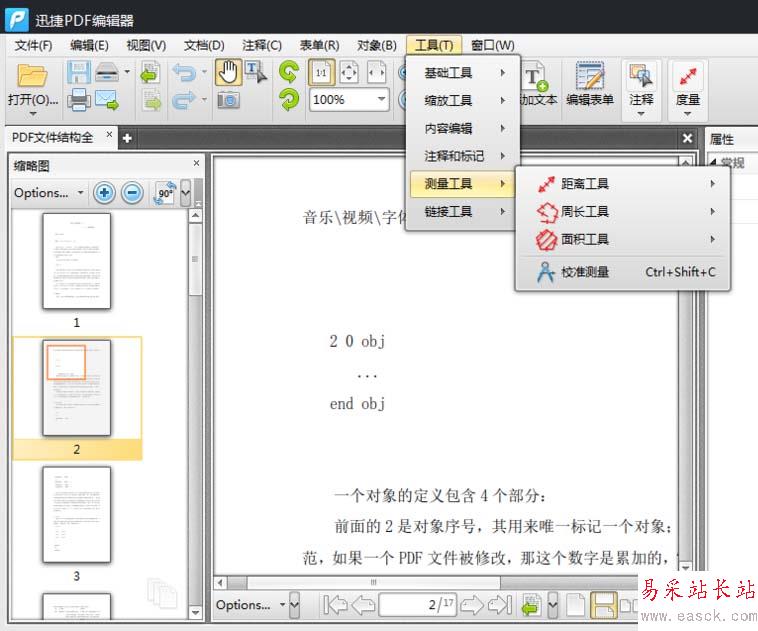Choose 距离工具 distance tool
Screen dimensions: 758x631
coord(624,184)
